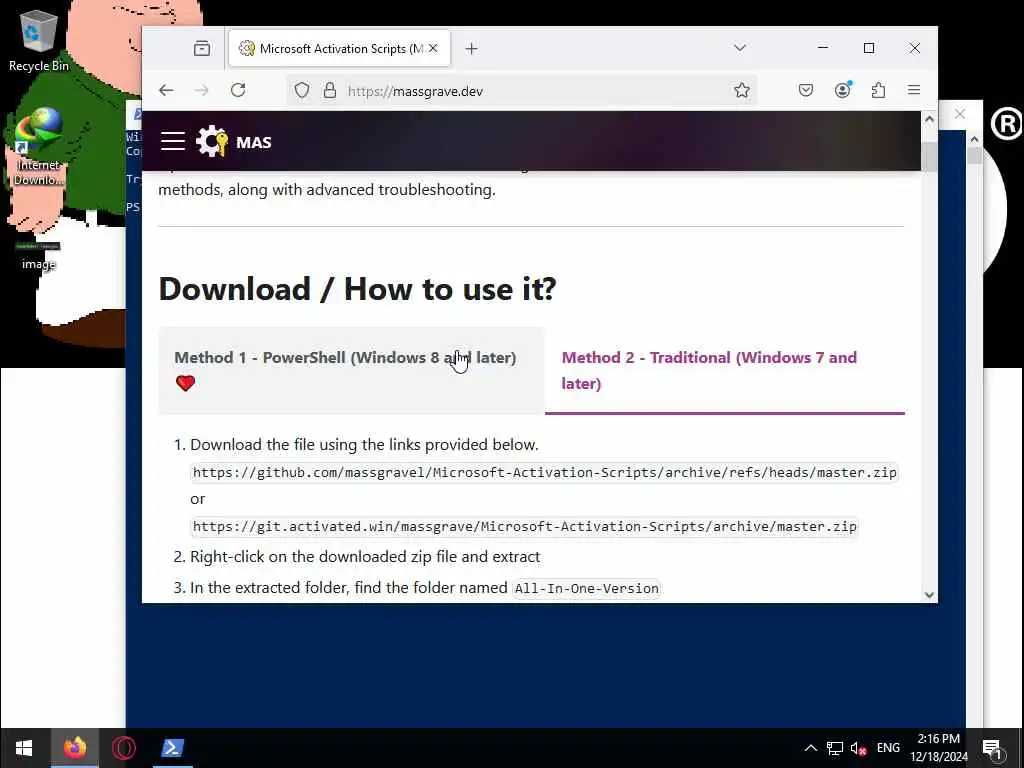Click Opera icon on taskbar
1024x768 pixels.
click(x=123, y=748)
